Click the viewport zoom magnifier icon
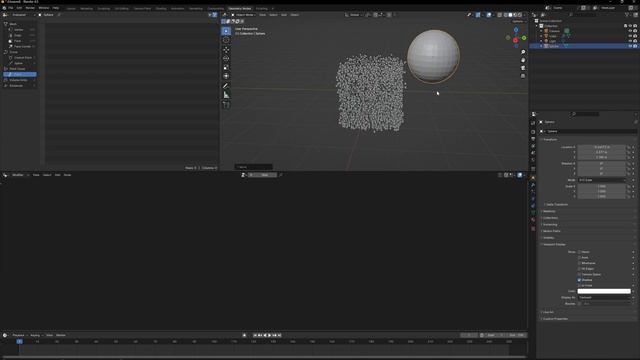This screenshot has width=640, height=360. coord(523,52)
